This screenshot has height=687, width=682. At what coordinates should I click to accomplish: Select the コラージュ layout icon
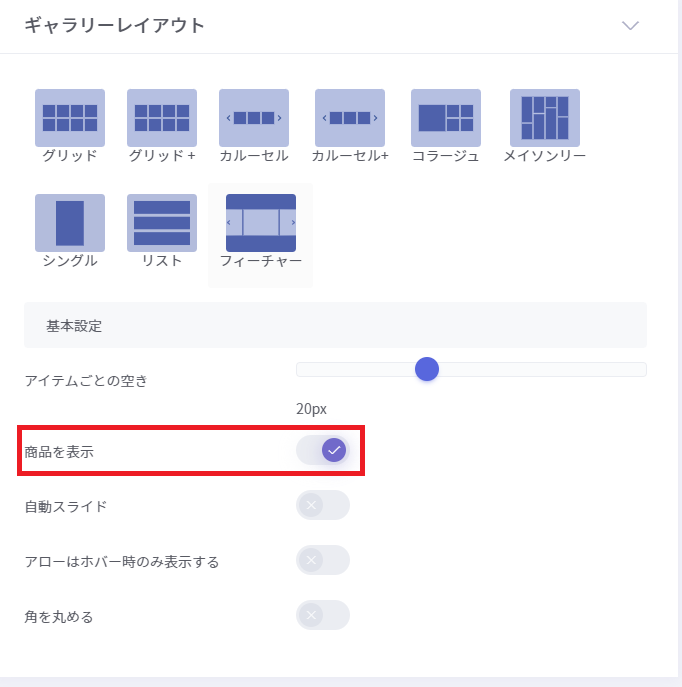tap(446, 118)
